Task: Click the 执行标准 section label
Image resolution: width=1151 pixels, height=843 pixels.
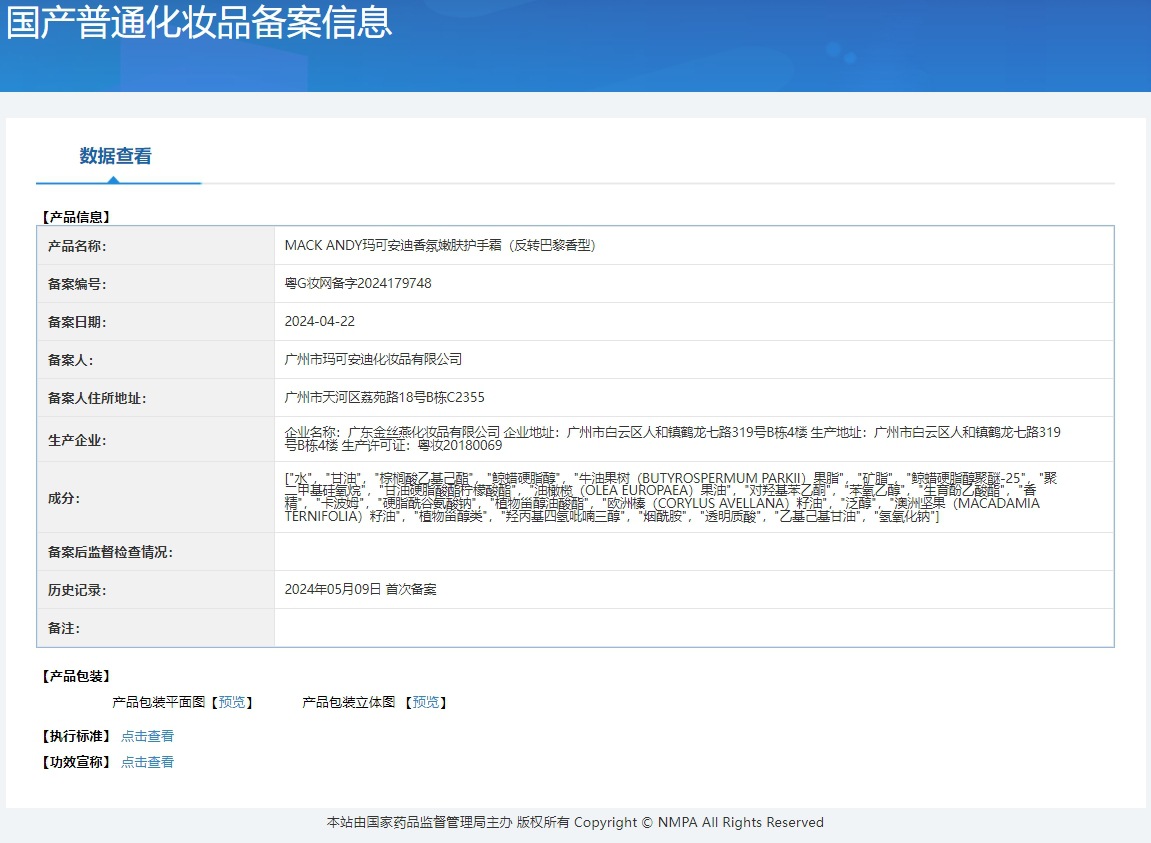Action: click(x=76, y=736)
